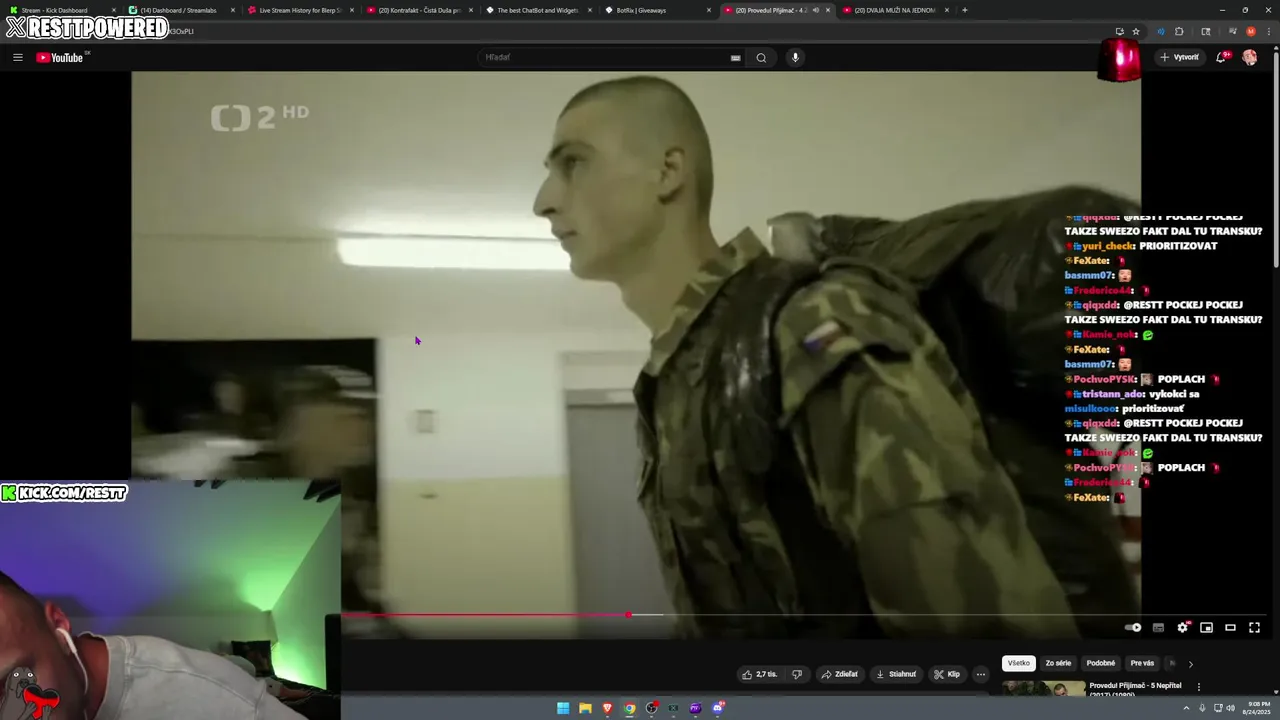Dislike the video with thumbs down

point(797,674)
